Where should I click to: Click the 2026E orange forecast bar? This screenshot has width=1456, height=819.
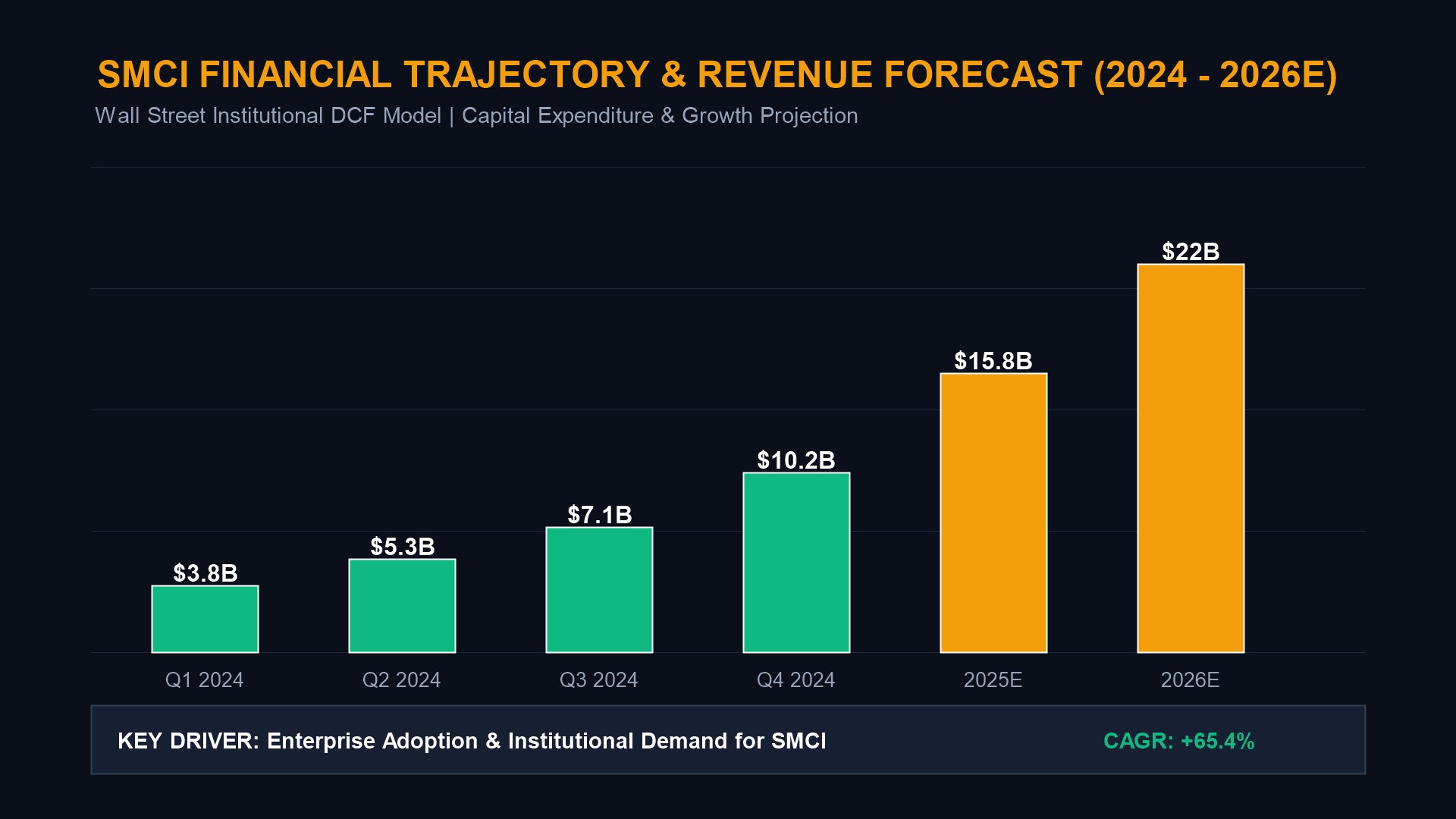[1191, 458]
